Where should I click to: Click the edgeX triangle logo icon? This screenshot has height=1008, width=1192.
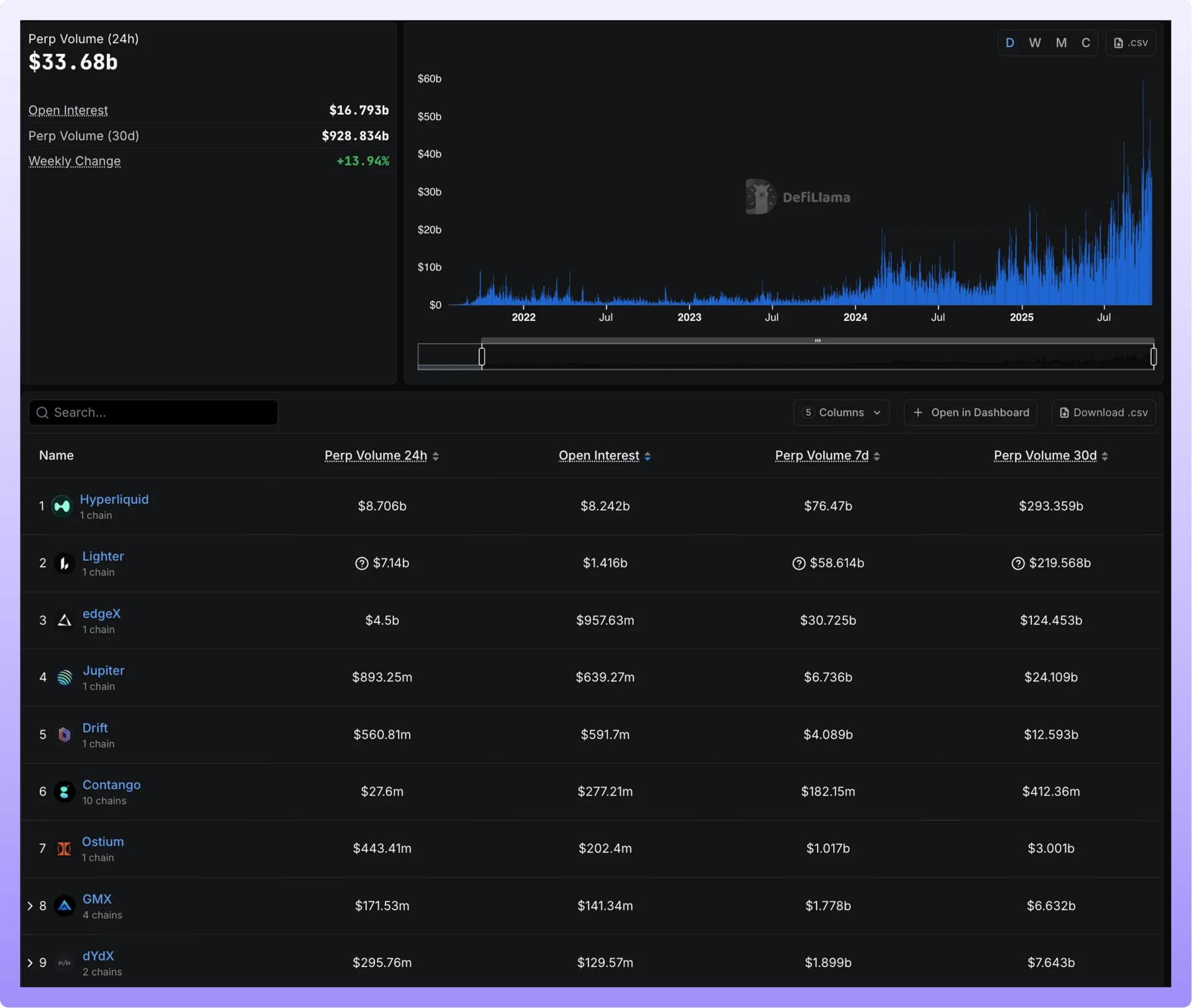pos(64,621)
